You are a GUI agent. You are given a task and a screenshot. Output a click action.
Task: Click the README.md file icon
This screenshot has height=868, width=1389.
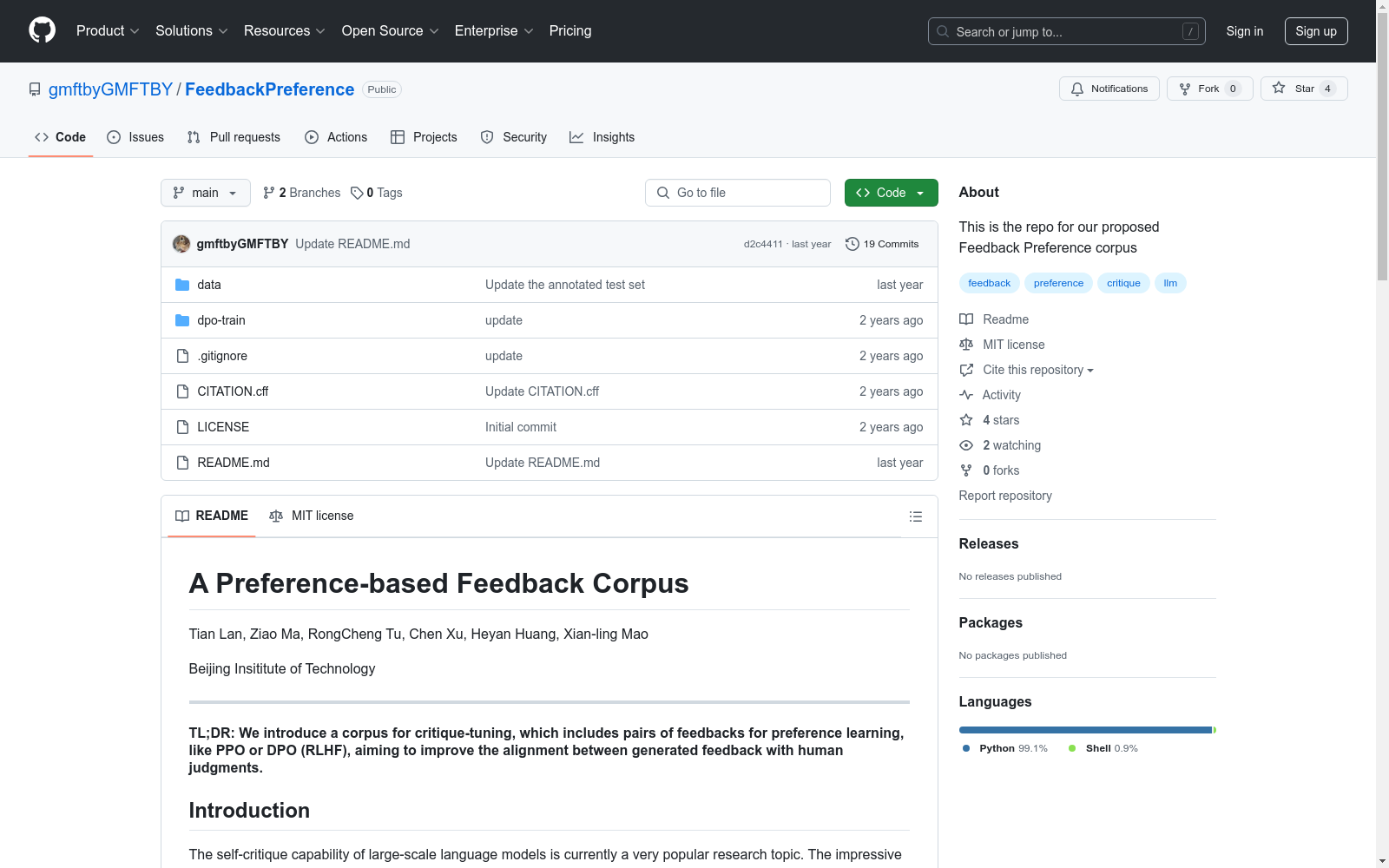click(x=182, y=463)
